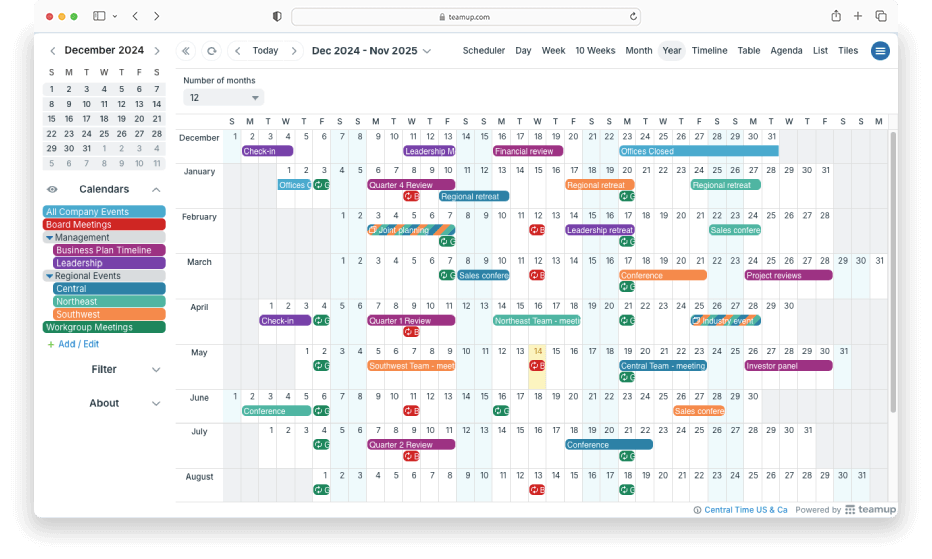Click the refresh calendar icon
The height and width of the screenshot is (559, 932).
tap(211, 51)
